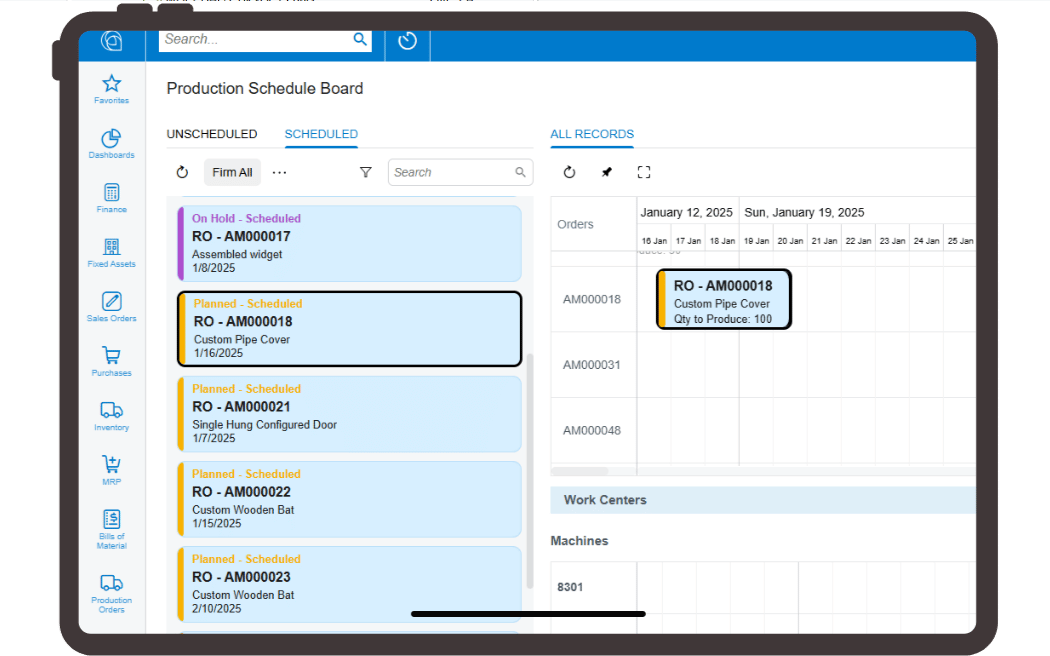Open the Fixed Assets module
The width and height of the screenshot is (1050, 656).
pyautogui.click(x=111, y=252)
